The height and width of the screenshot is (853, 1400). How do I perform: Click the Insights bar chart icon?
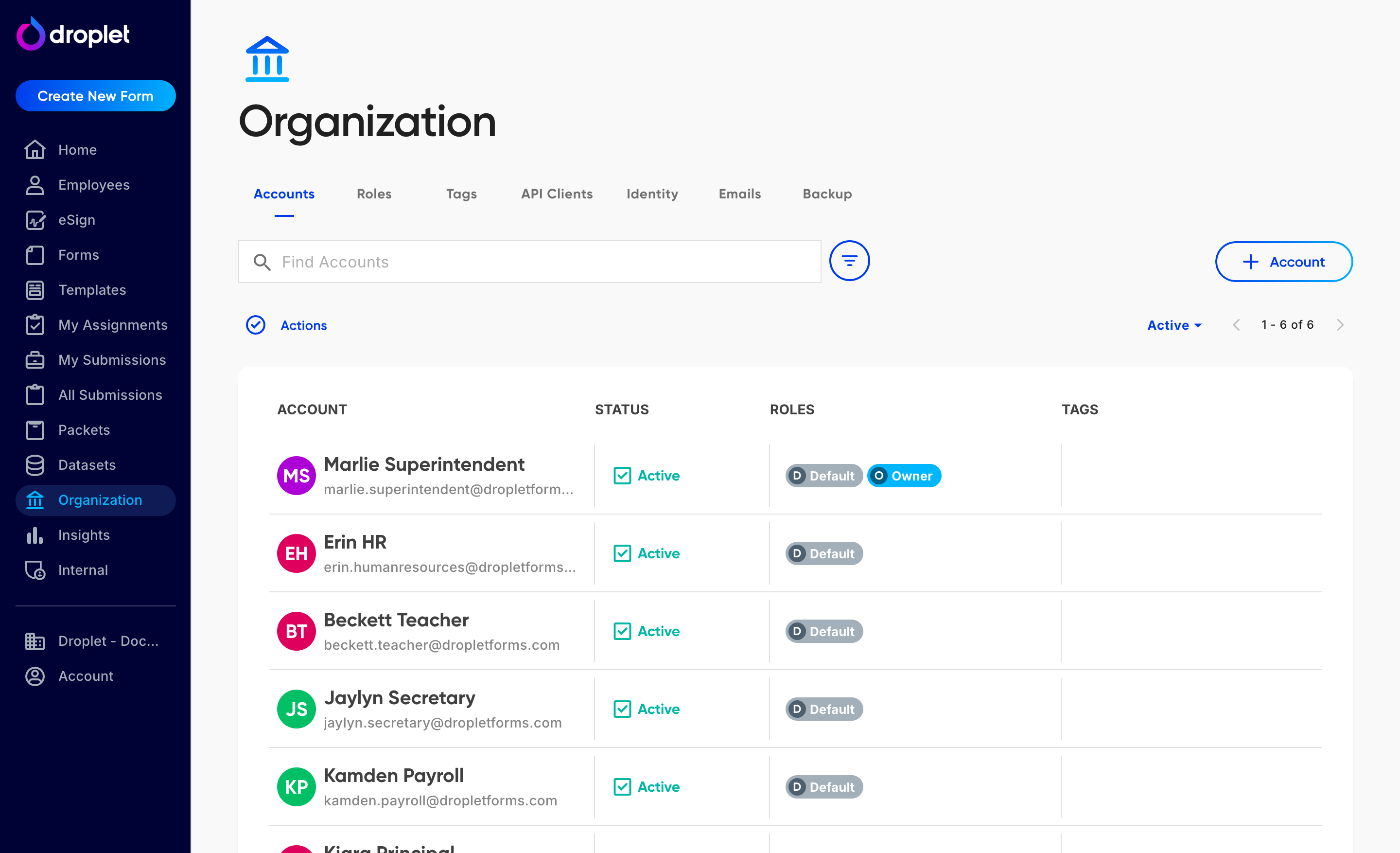(35, 535)
